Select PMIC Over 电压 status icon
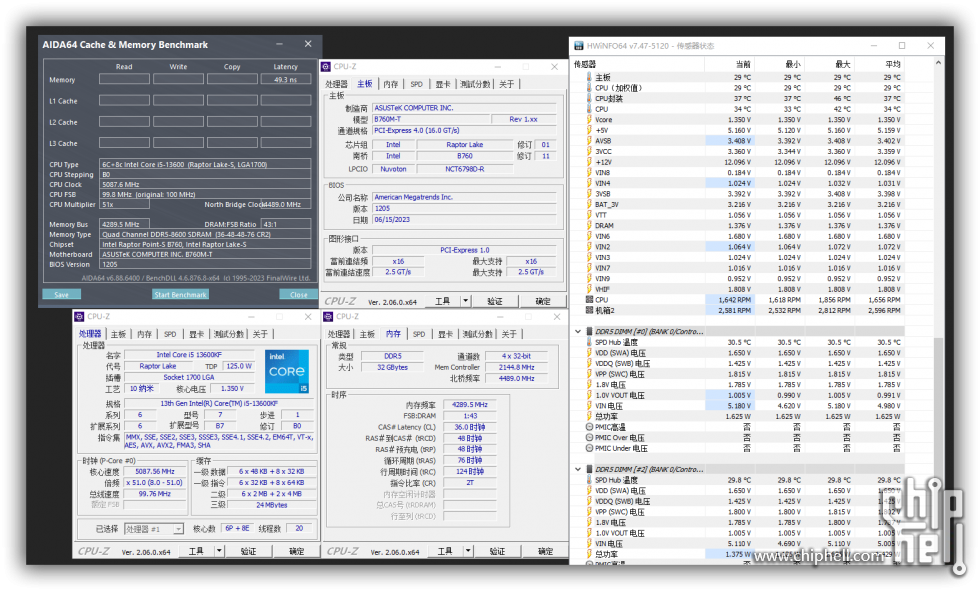This screenshot has width=980, height=591. [x=589, y=437]
